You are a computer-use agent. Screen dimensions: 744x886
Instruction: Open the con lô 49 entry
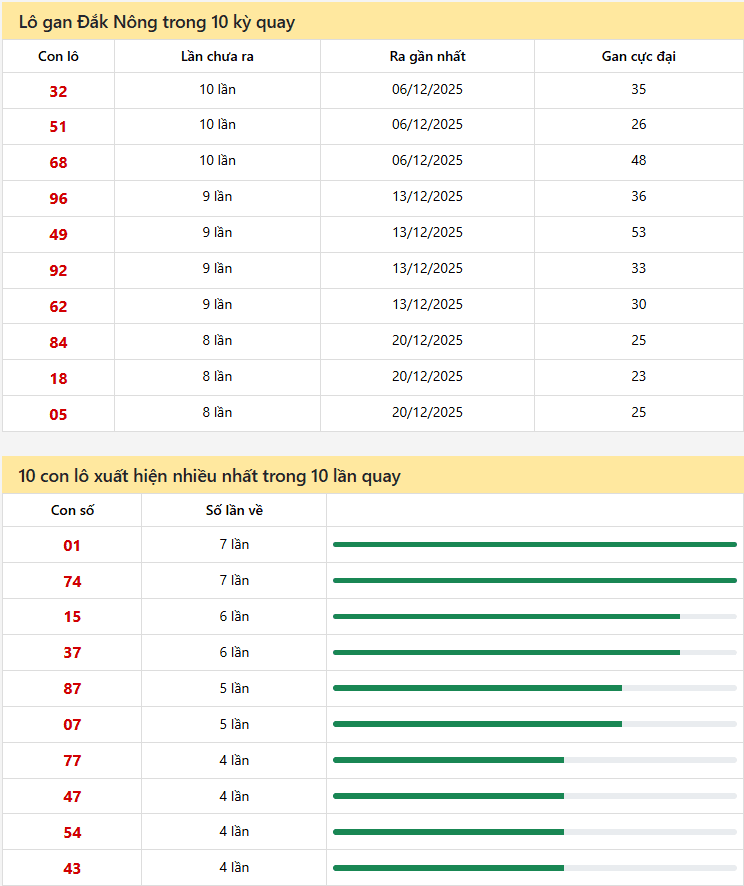click(58, 235)
